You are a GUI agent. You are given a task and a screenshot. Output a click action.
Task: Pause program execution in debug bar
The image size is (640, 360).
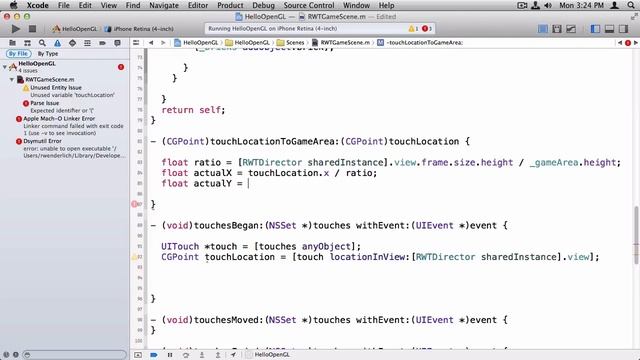[170, 355]
